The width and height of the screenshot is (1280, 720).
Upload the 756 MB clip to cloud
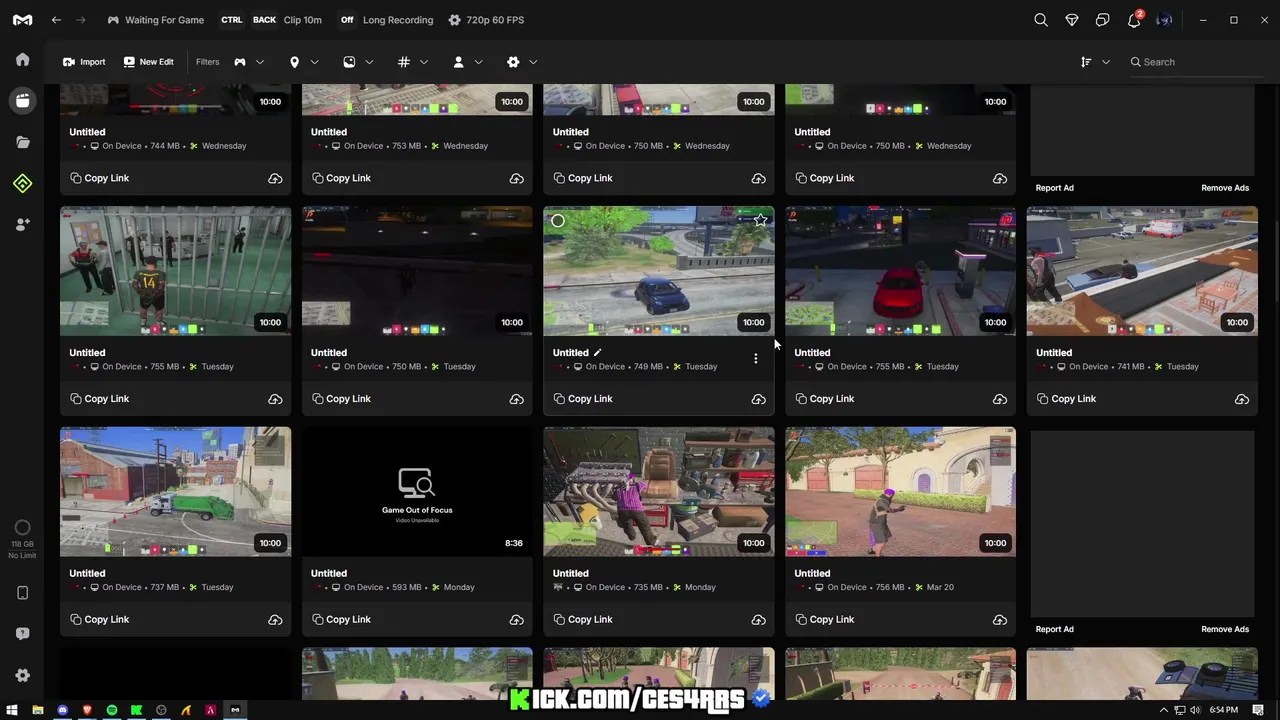coord(999,620)
